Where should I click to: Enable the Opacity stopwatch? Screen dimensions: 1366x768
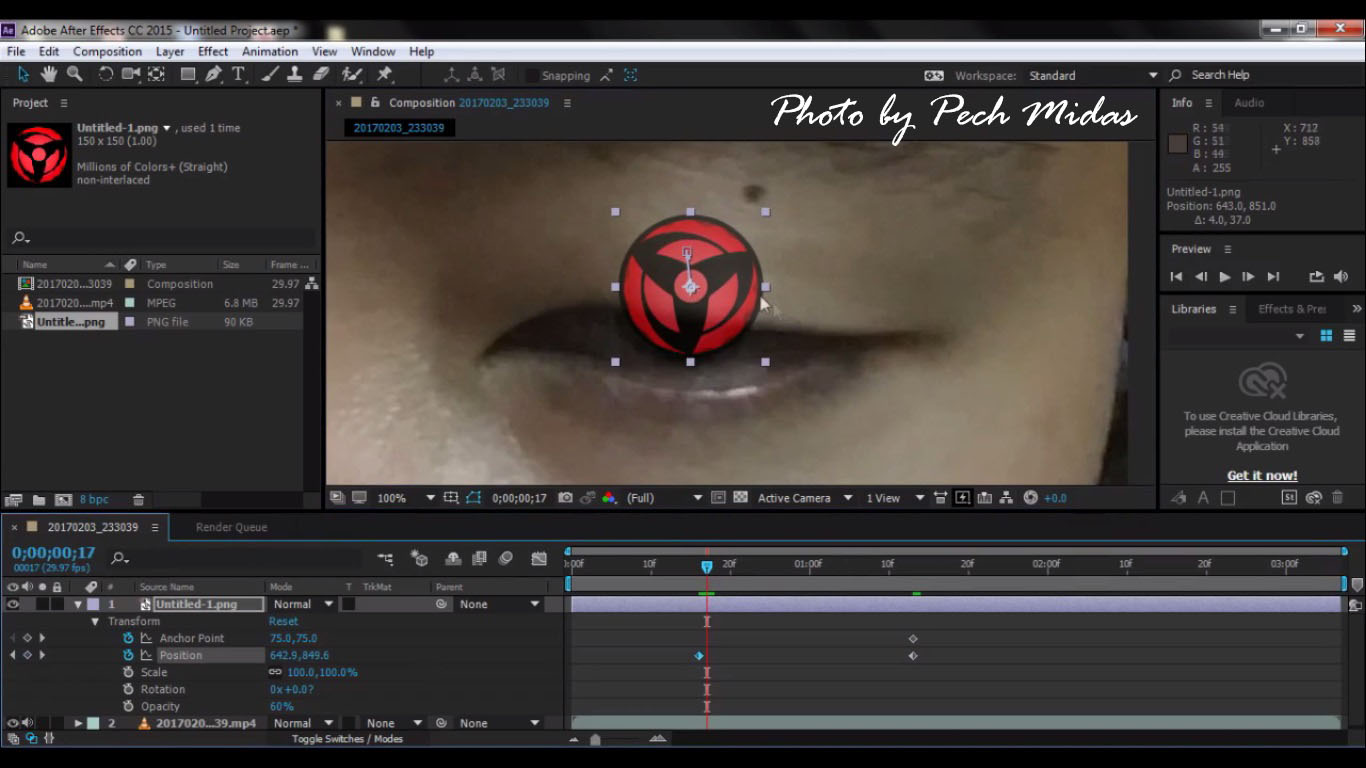coord(128,706)
